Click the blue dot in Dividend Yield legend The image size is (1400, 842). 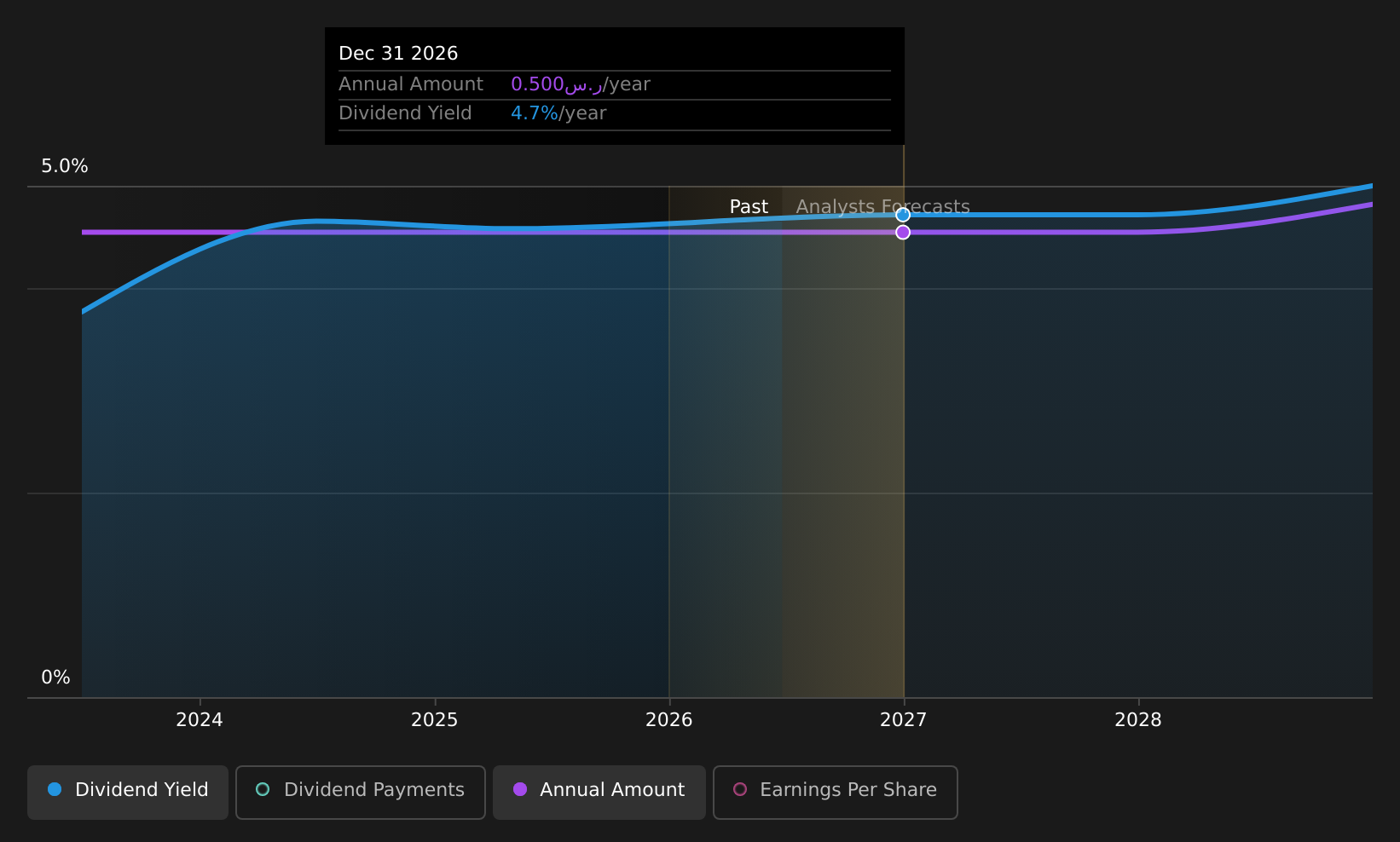pos(55,789)
